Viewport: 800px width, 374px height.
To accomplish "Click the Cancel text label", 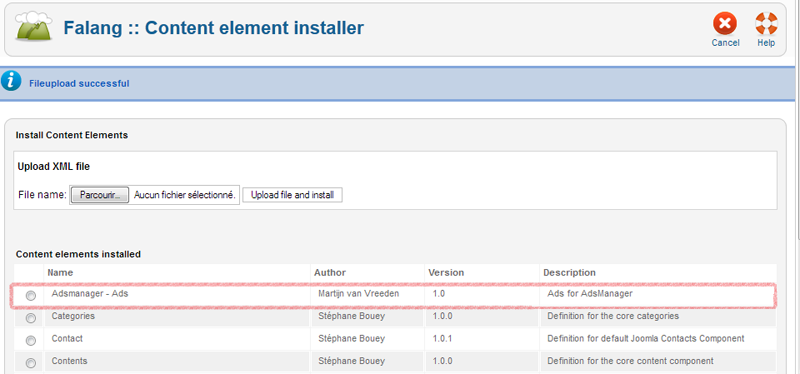I will (726, 43).
